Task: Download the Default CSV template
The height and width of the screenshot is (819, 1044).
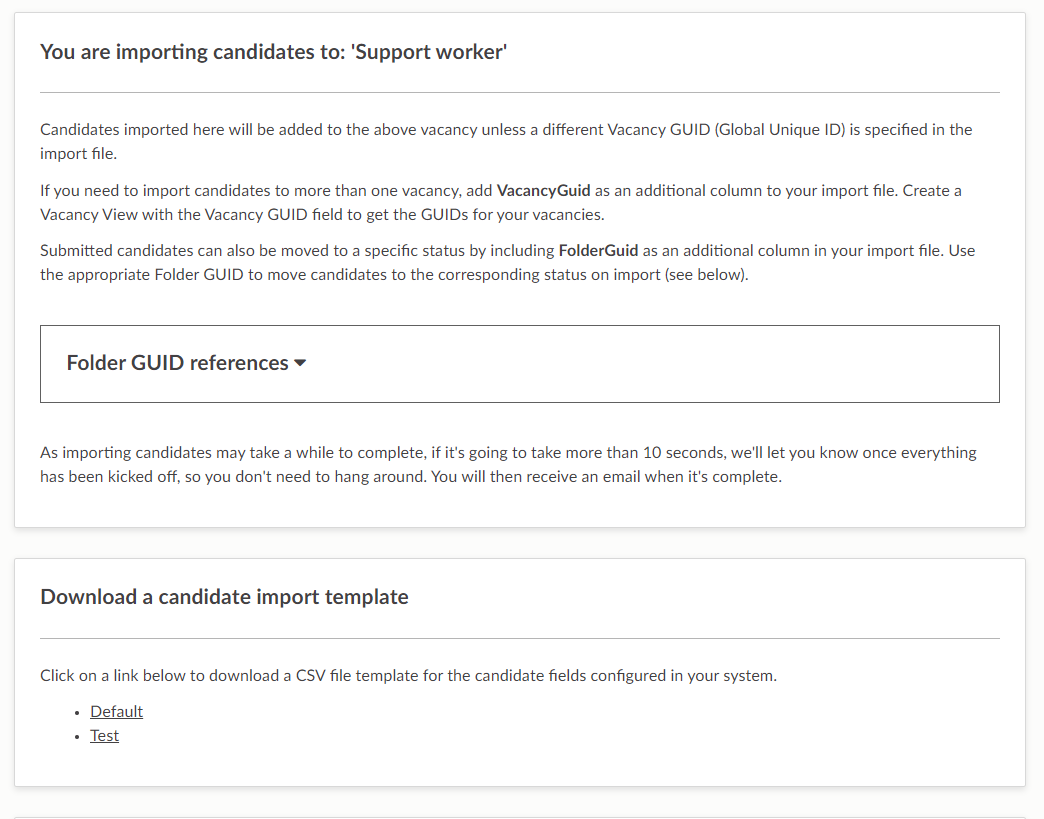Action: [116, 711]
